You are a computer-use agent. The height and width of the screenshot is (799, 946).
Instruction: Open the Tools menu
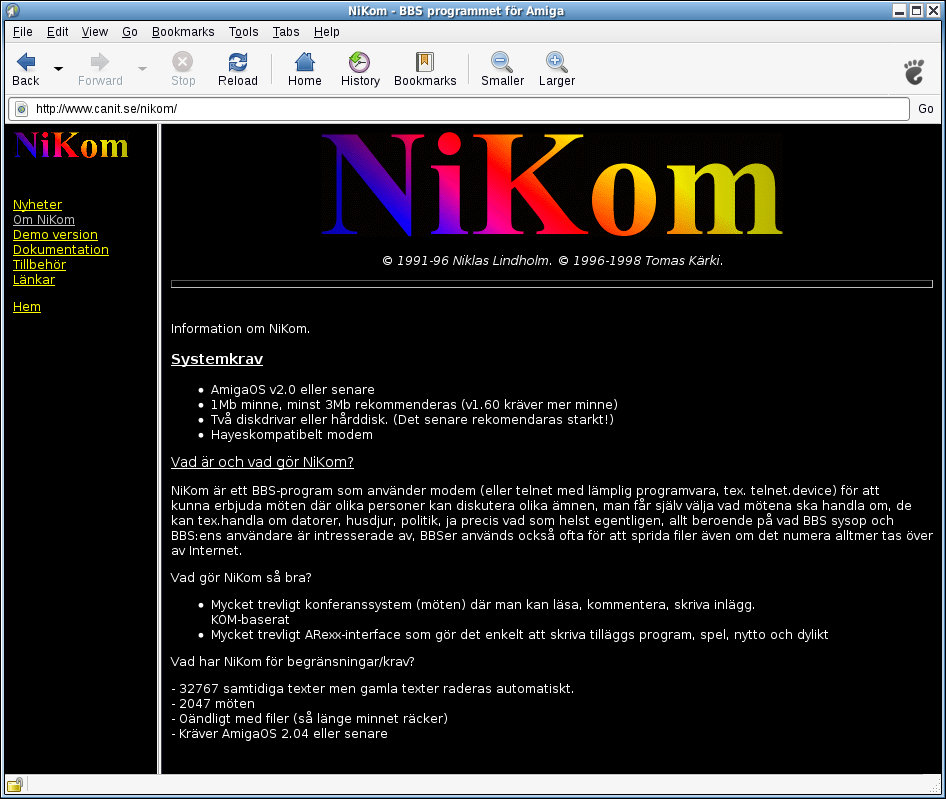[243, 32]
